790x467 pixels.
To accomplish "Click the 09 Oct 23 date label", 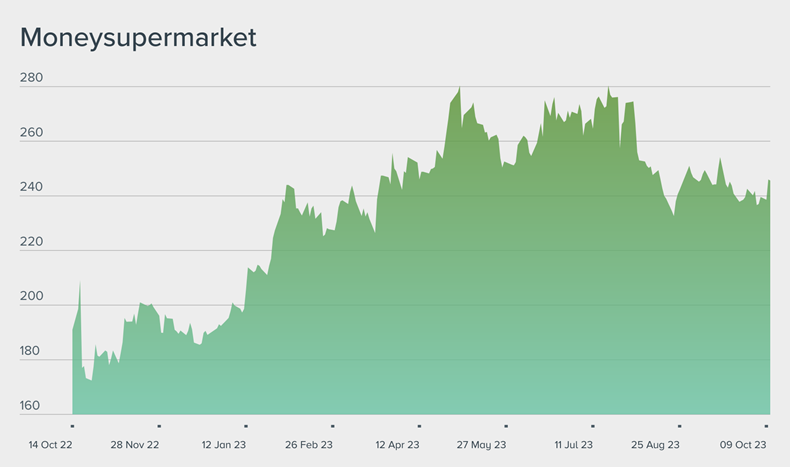I will tap(743, 445).
